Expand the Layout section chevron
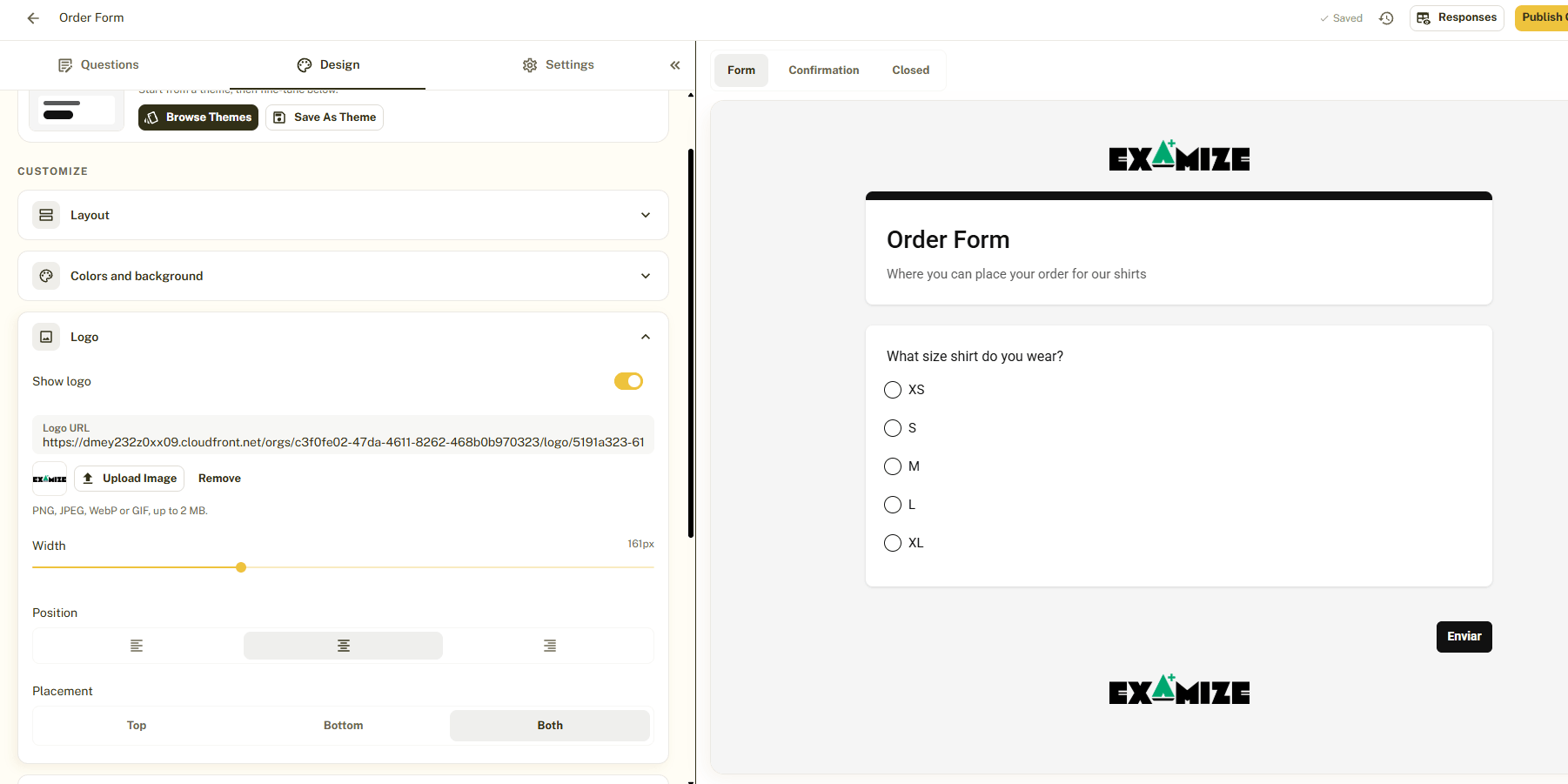 (646, 215)
